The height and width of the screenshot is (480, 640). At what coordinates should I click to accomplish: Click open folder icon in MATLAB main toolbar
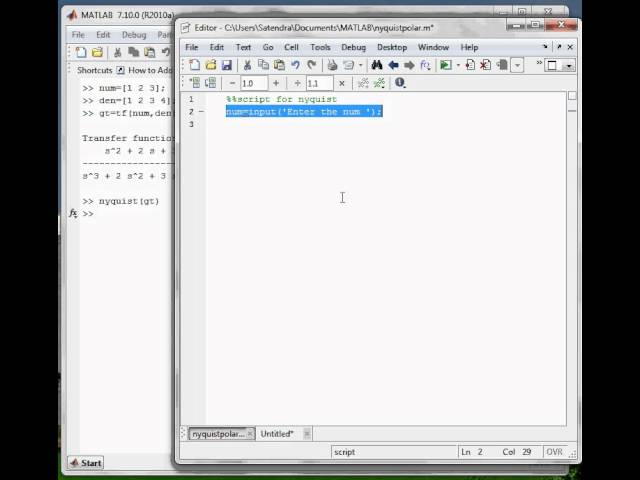coord(97,52)
